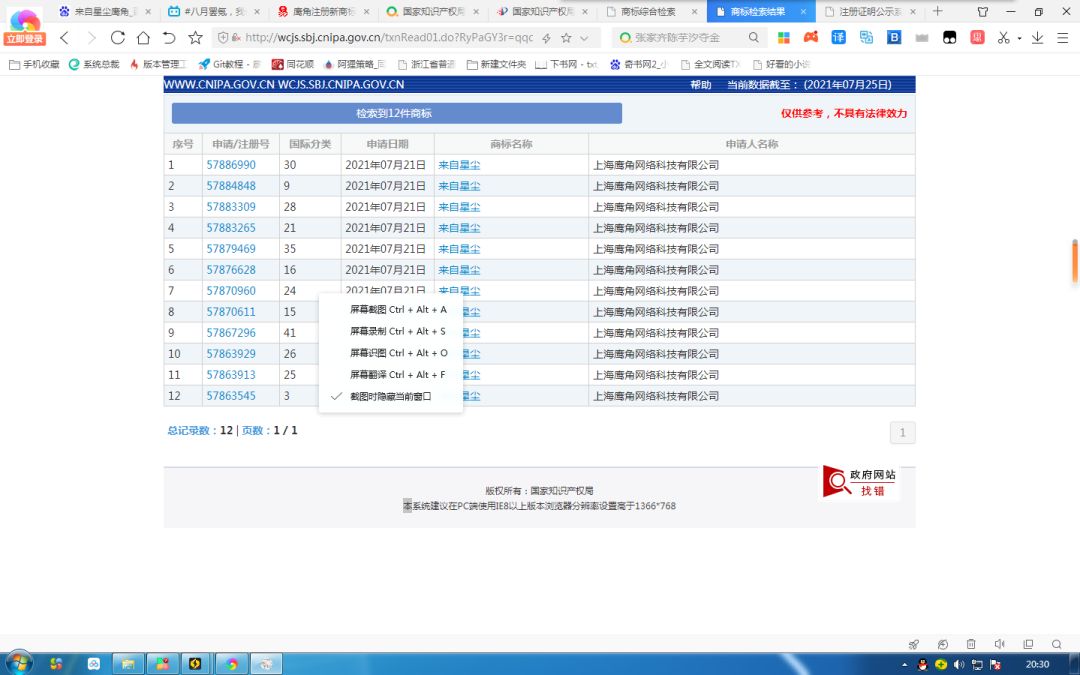Click the trash cleanup icon in status bar
The height and width of the screenshot is (675, 1080).
[971, 645]
